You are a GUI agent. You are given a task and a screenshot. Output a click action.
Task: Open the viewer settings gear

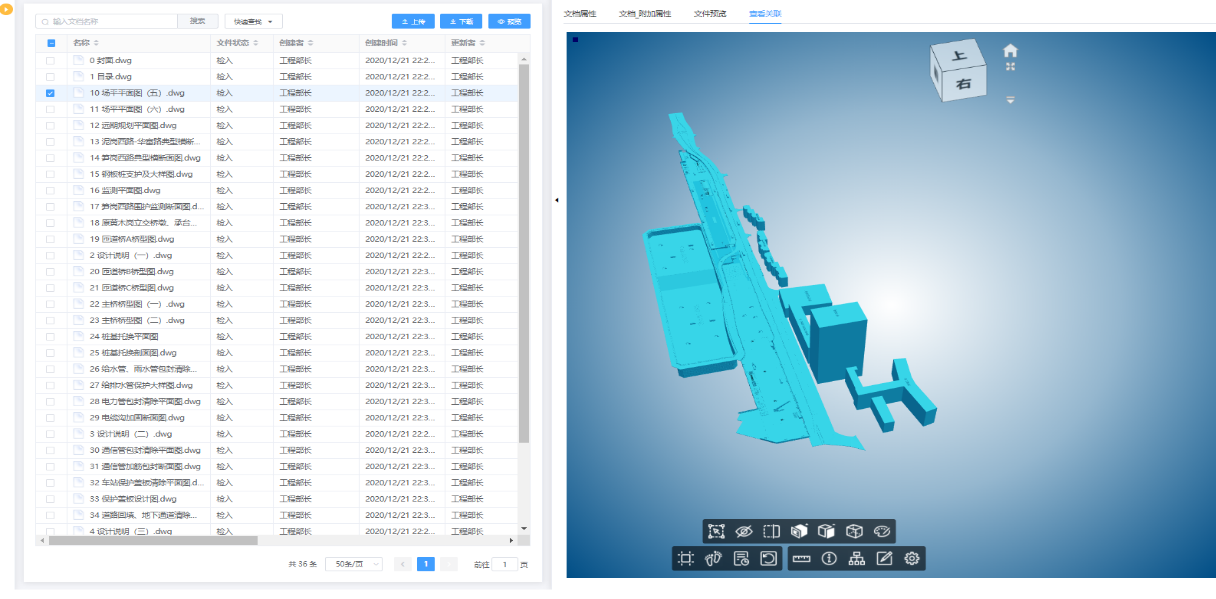point(912,559)
